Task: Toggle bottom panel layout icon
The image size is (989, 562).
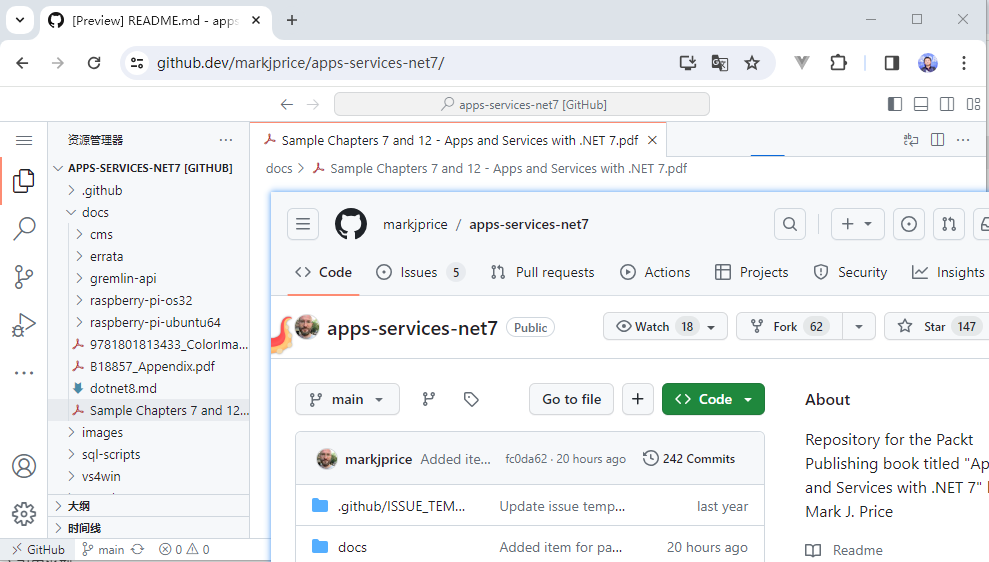Action: [921, 104]
